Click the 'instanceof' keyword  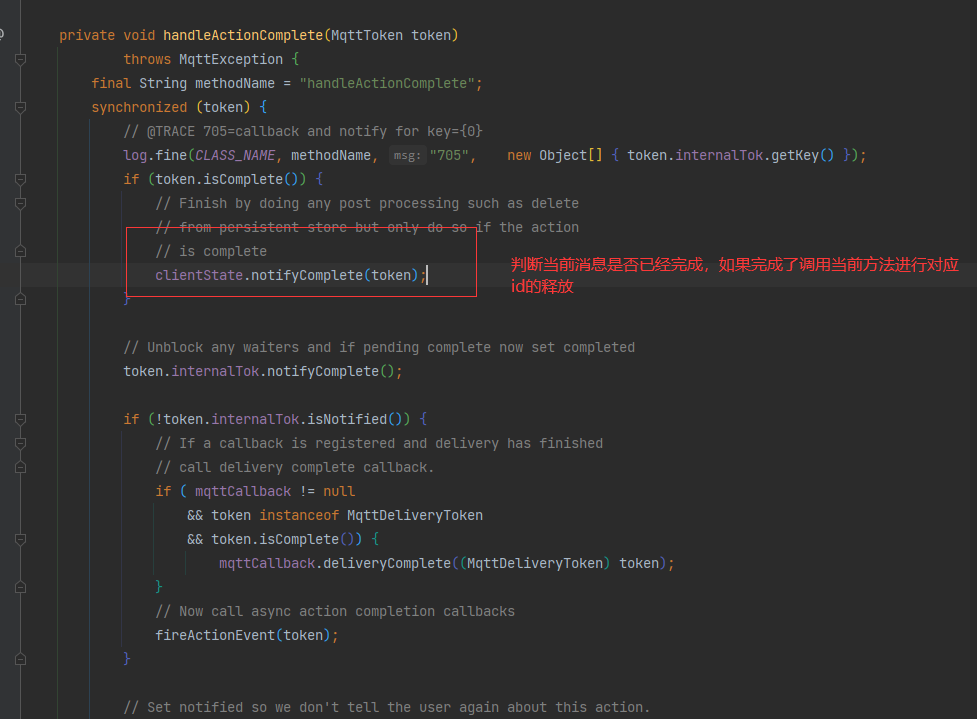click(299, 515)
